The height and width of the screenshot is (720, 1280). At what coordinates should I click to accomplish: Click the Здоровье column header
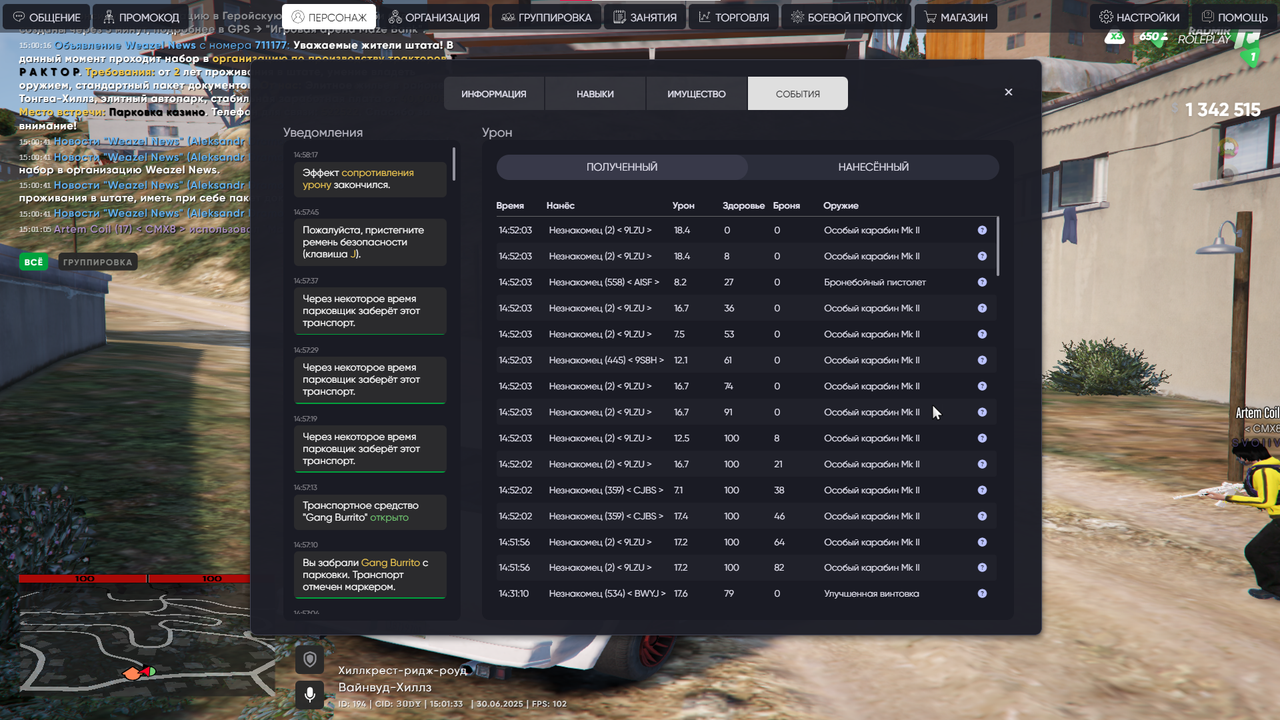point(744,205)
